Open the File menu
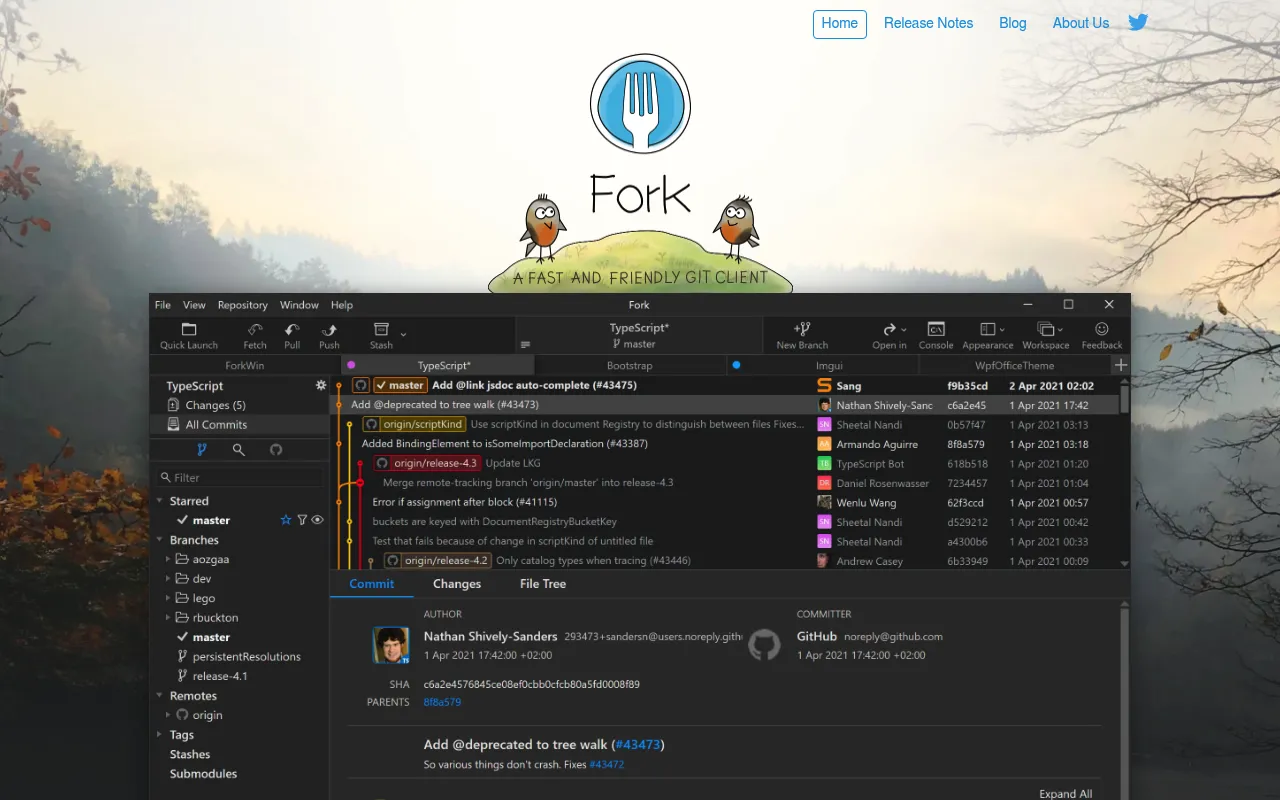Viewport: 1280px width, 800px height. pyautogui.click(x=163, y=305)
